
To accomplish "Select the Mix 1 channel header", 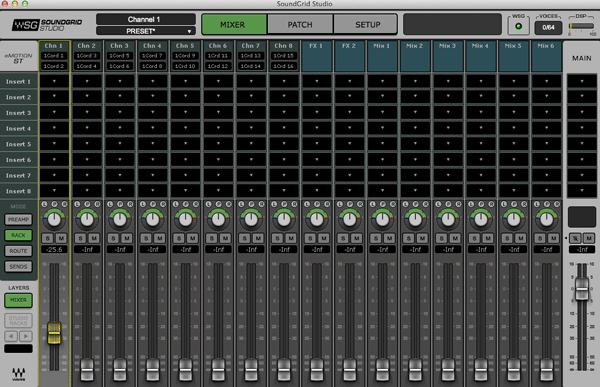I will tap(382, 56).
